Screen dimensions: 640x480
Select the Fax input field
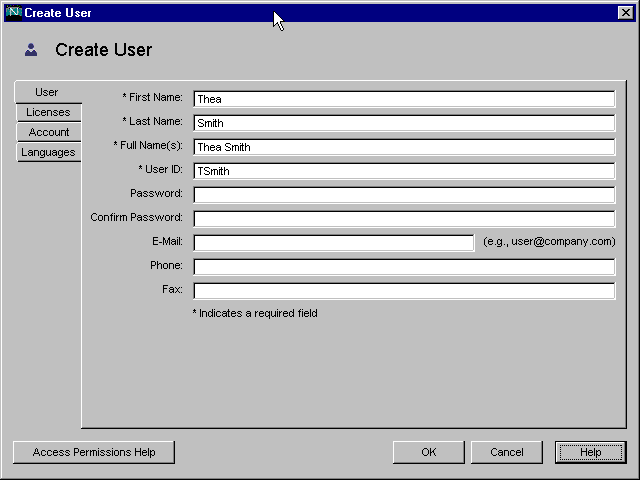tap(404, 291)
